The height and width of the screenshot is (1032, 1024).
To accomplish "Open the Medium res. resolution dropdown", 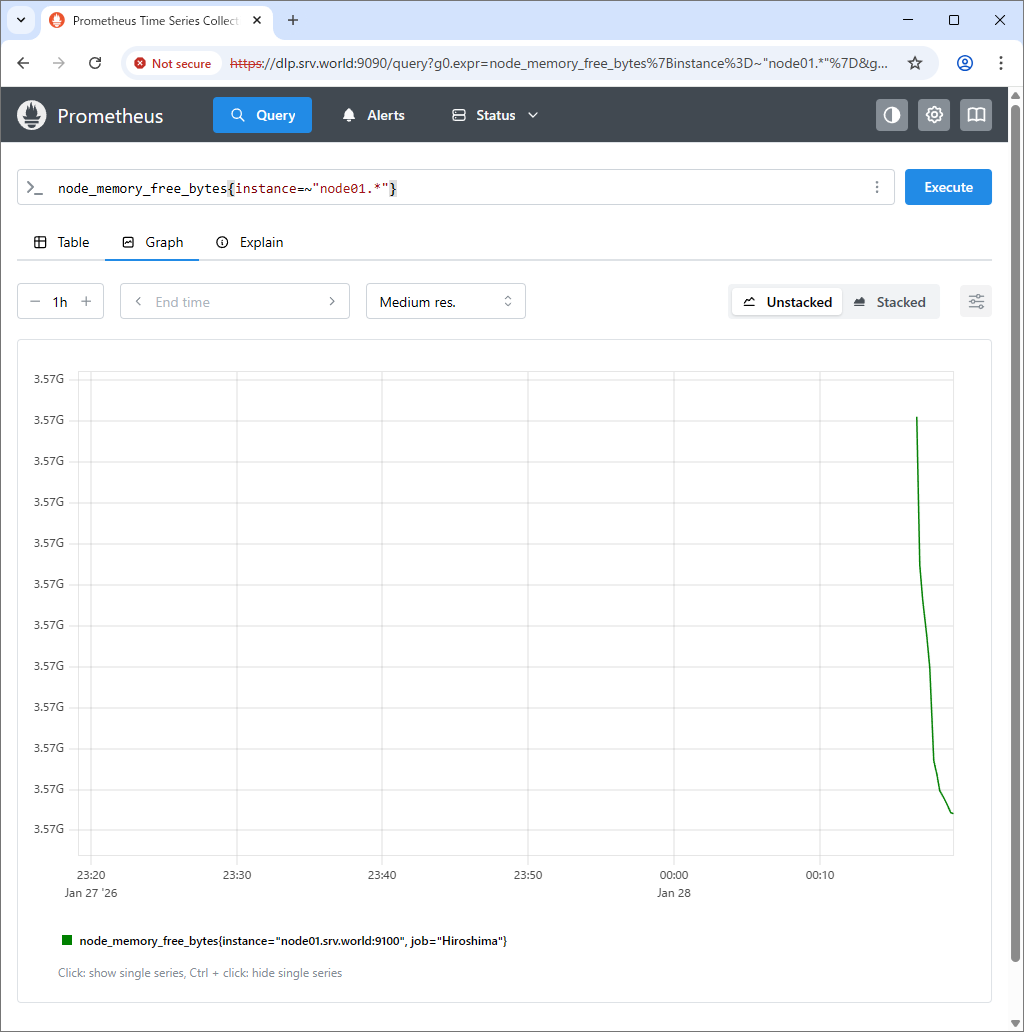I will (x=446, y=301).
